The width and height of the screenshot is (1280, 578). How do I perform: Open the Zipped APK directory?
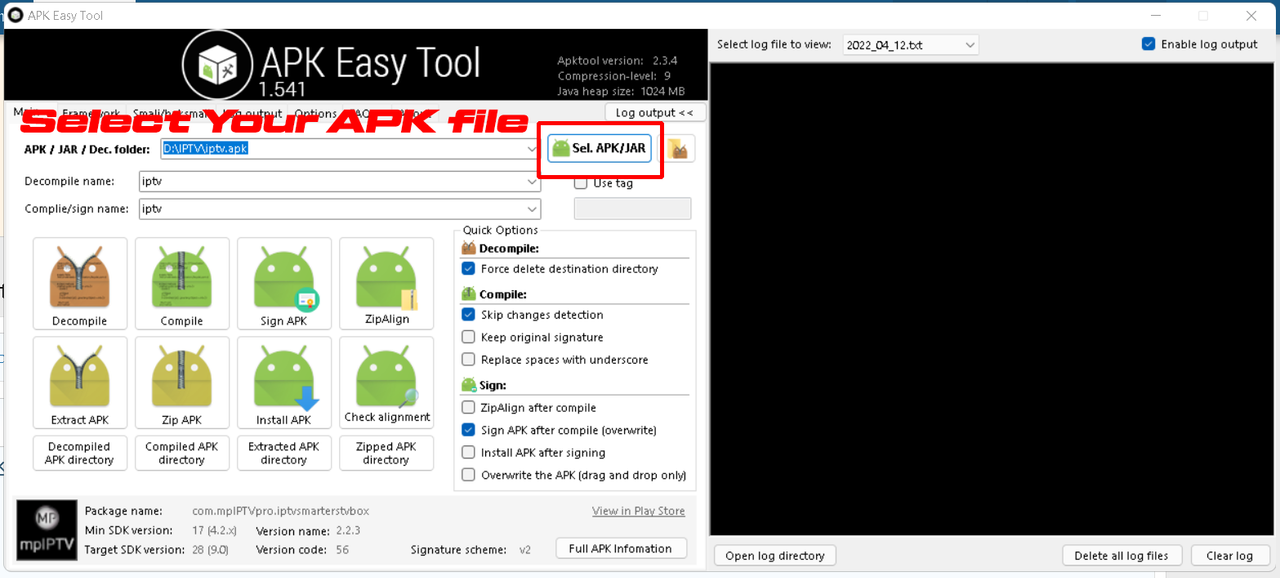pos(386,453)
